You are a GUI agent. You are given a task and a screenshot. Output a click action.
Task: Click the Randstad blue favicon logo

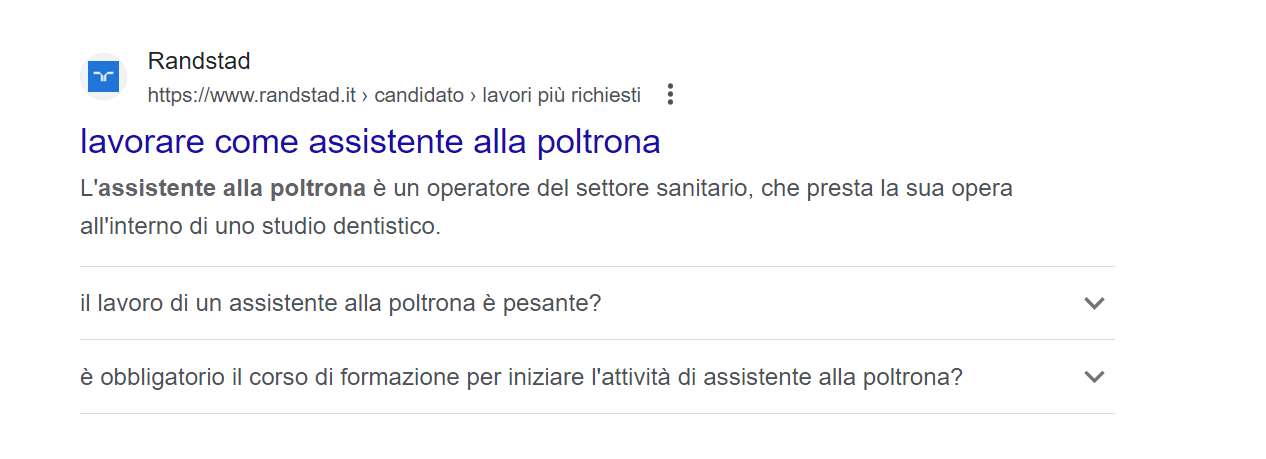point(103,77)
